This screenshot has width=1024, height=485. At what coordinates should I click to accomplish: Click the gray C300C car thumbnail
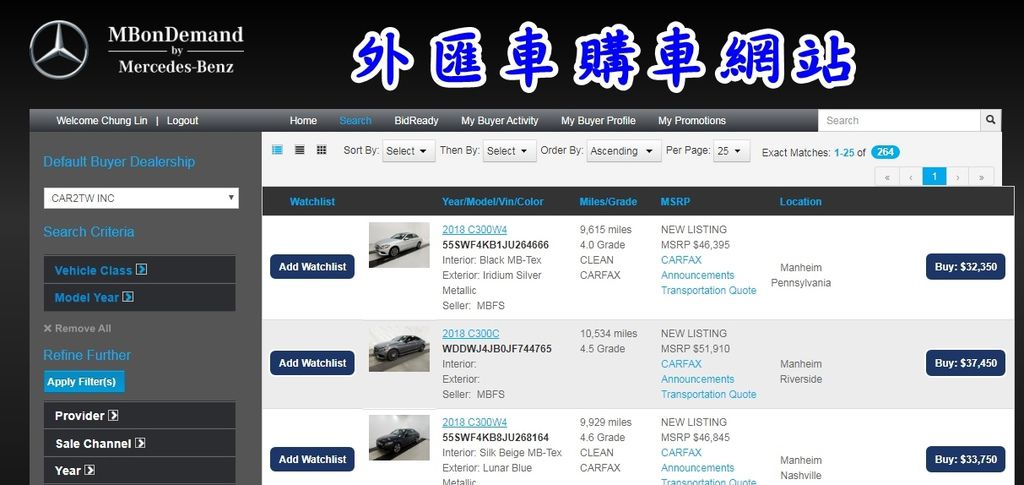(399, 349)
